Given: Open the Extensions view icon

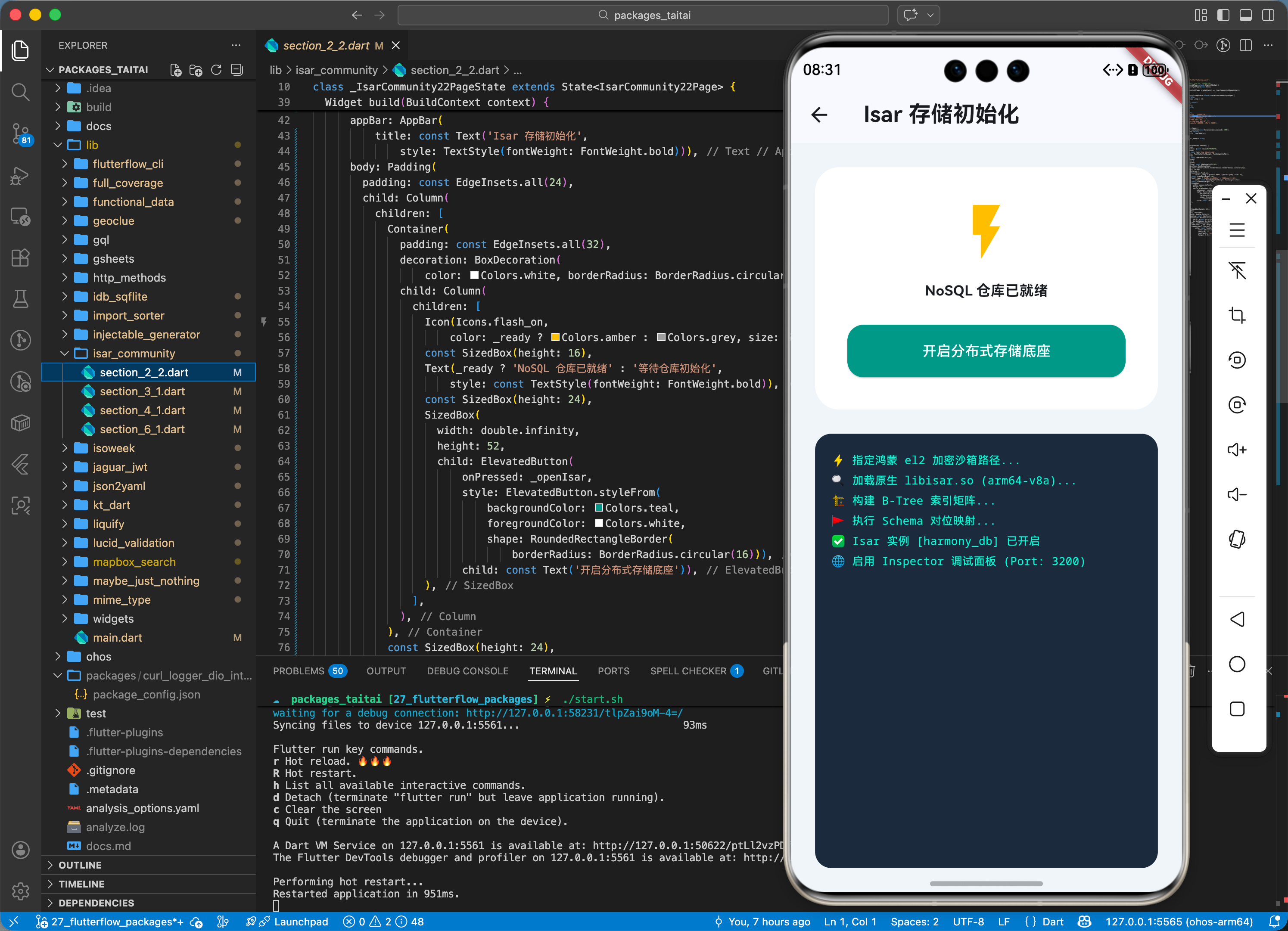Looking at the screenshot, I should pyautogui.click(x=20, y=258).
